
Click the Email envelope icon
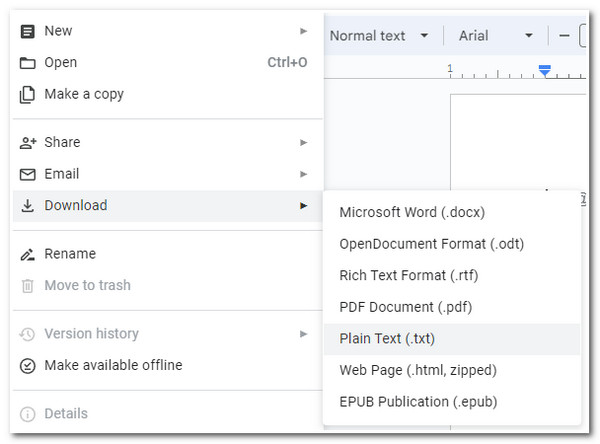coord(27,174)
